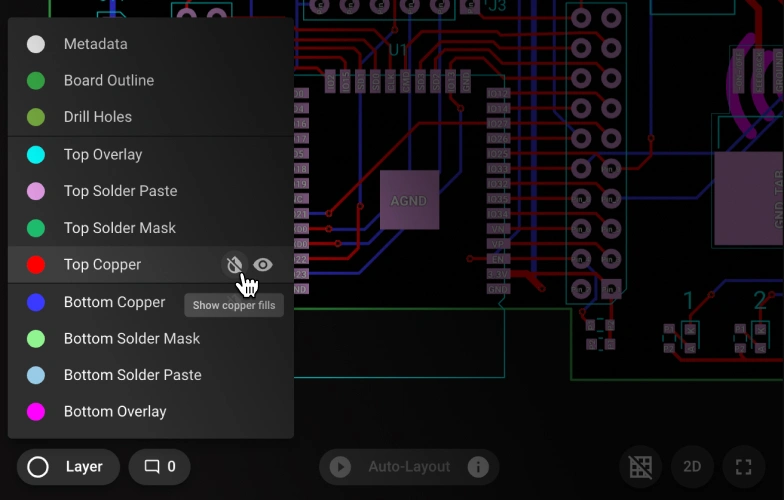The height and width of the screenshot is (500, 784).
Task: Show copper fills for Top Copper
Action: click(x=234, y=265)
